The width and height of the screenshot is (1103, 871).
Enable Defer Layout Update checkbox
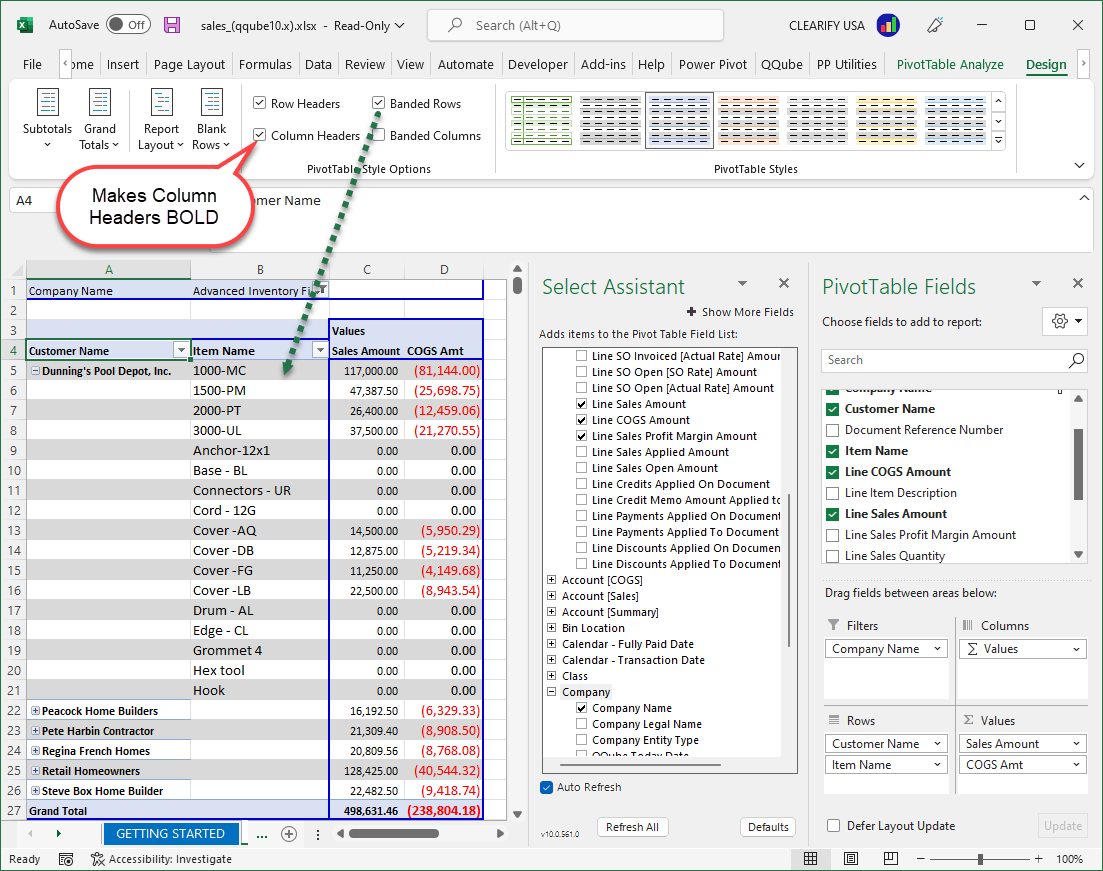pyautogui.click(x=834, y=826)
